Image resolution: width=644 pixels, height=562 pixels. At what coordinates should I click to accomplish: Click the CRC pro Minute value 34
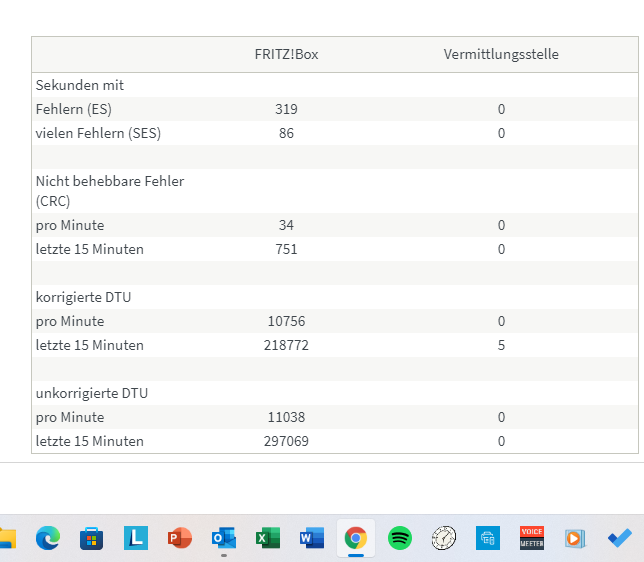286,225
